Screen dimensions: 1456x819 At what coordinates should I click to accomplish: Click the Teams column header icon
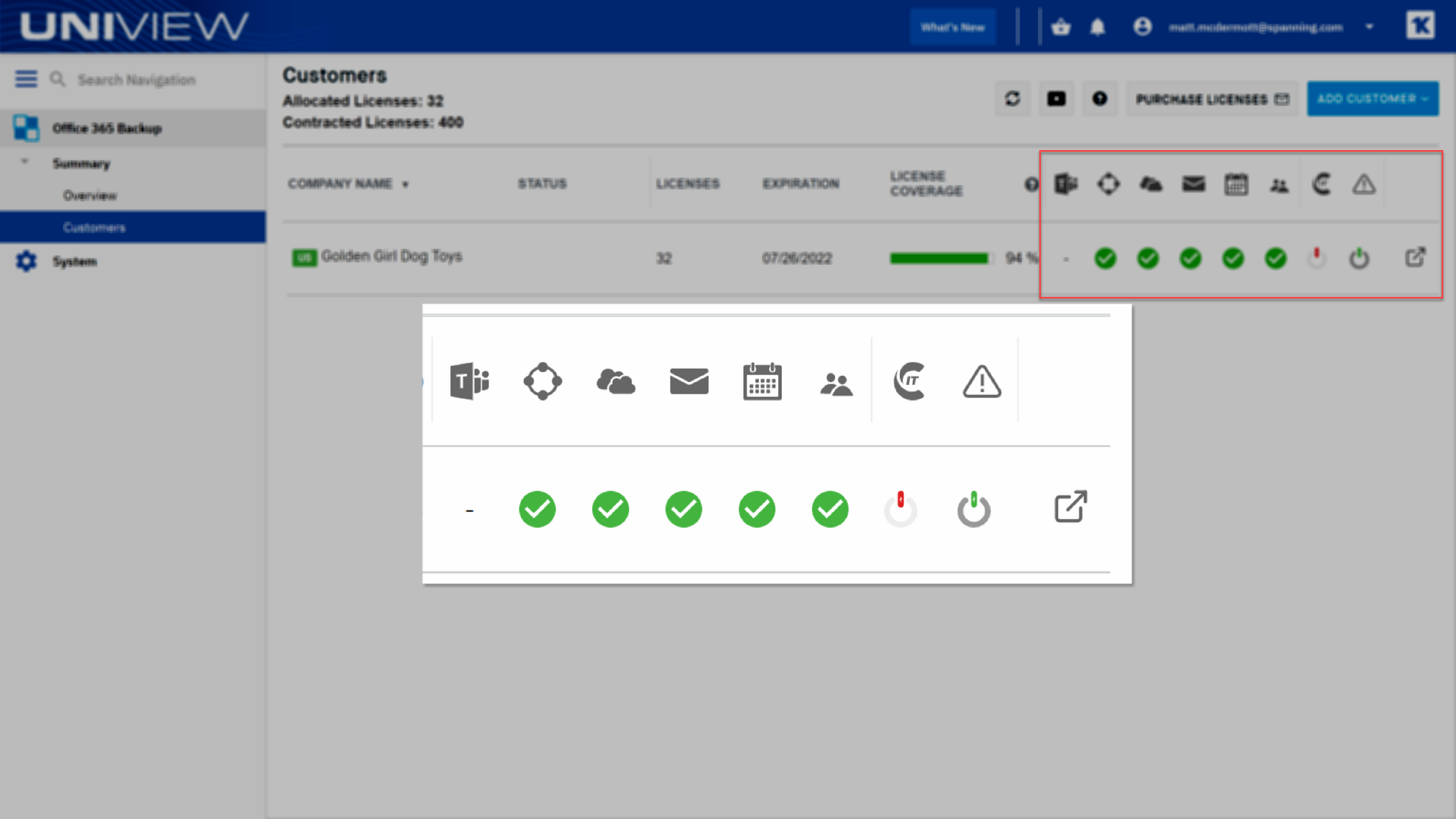point(1066,184)
